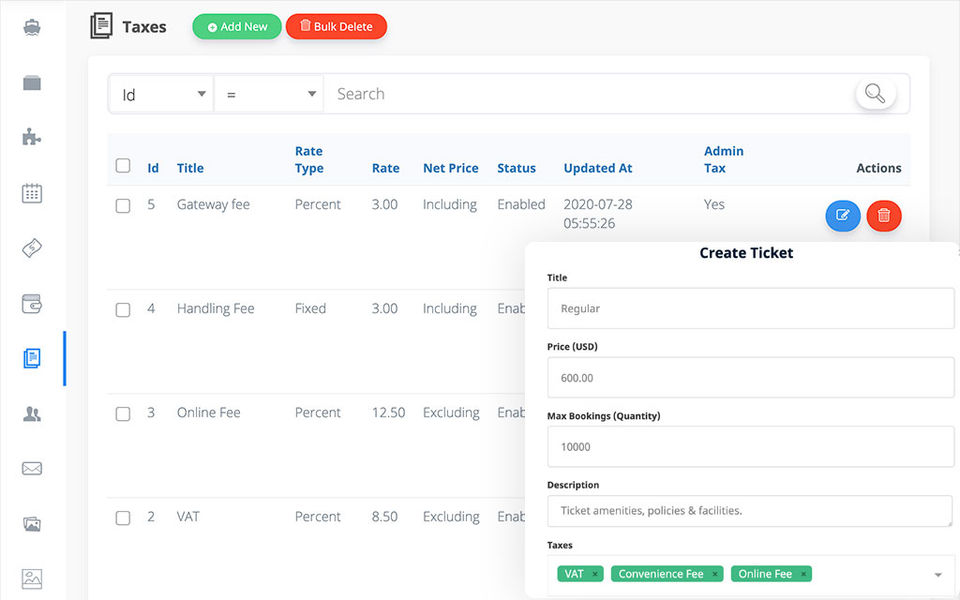Click the 'Yes' admin tax value
960x600 pixels.
(714, 204)
